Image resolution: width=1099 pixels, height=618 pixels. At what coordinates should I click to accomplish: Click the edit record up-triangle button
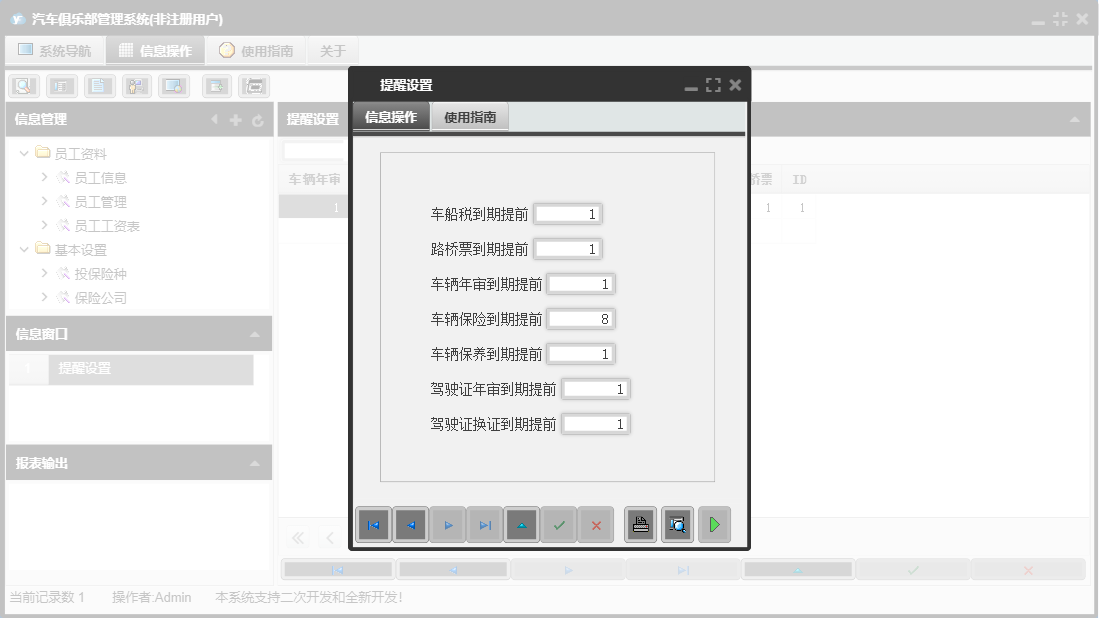(522, 525)
